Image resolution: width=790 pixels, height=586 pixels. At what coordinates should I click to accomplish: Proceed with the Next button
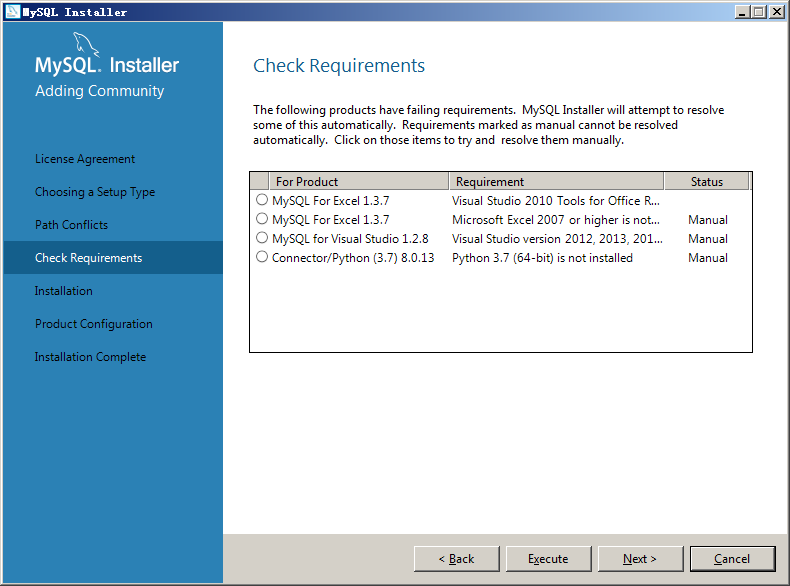pyautogui.click(x=640, y=559)
